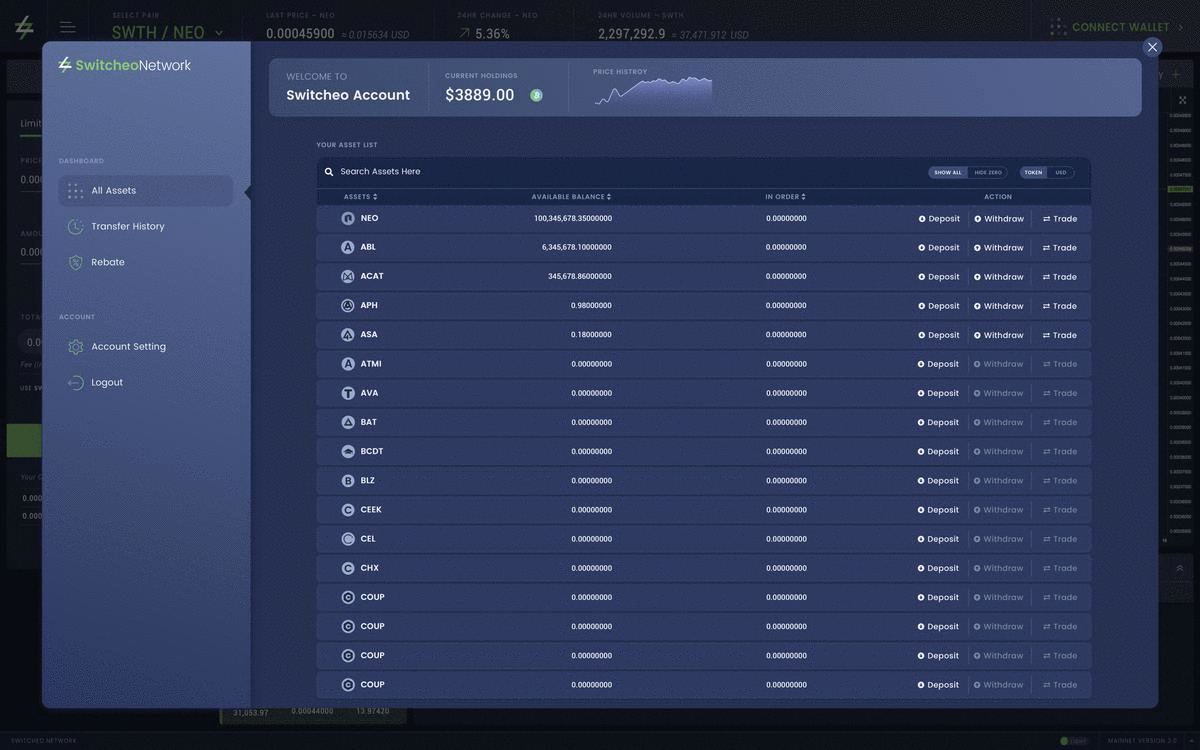The width and height of the screenshot is (1200, 750).
Task: Click the Transfer History clock icon
Action: point(75,227)
